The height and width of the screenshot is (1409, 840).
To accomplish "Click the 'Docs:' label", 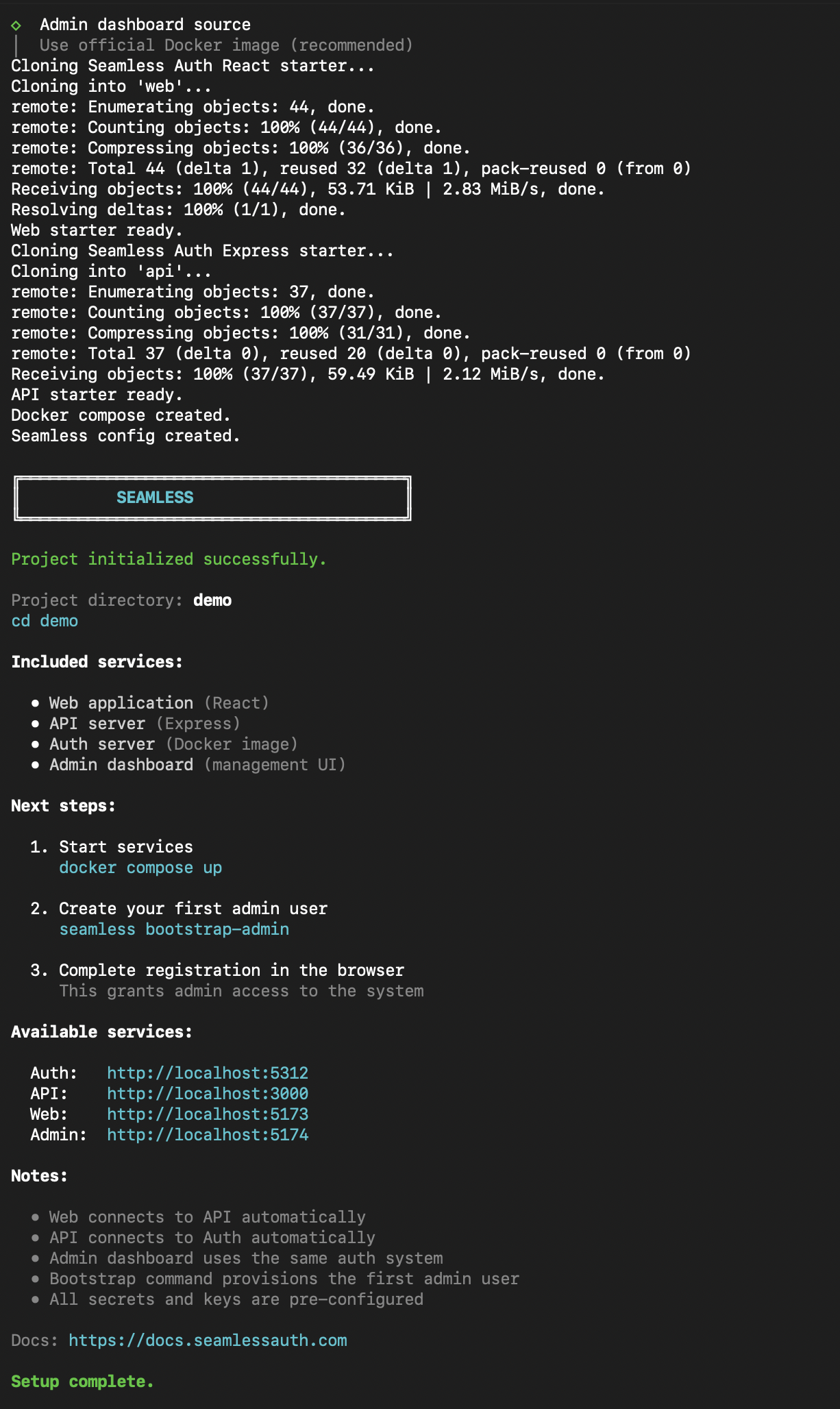I will [x=34, y=1340].
